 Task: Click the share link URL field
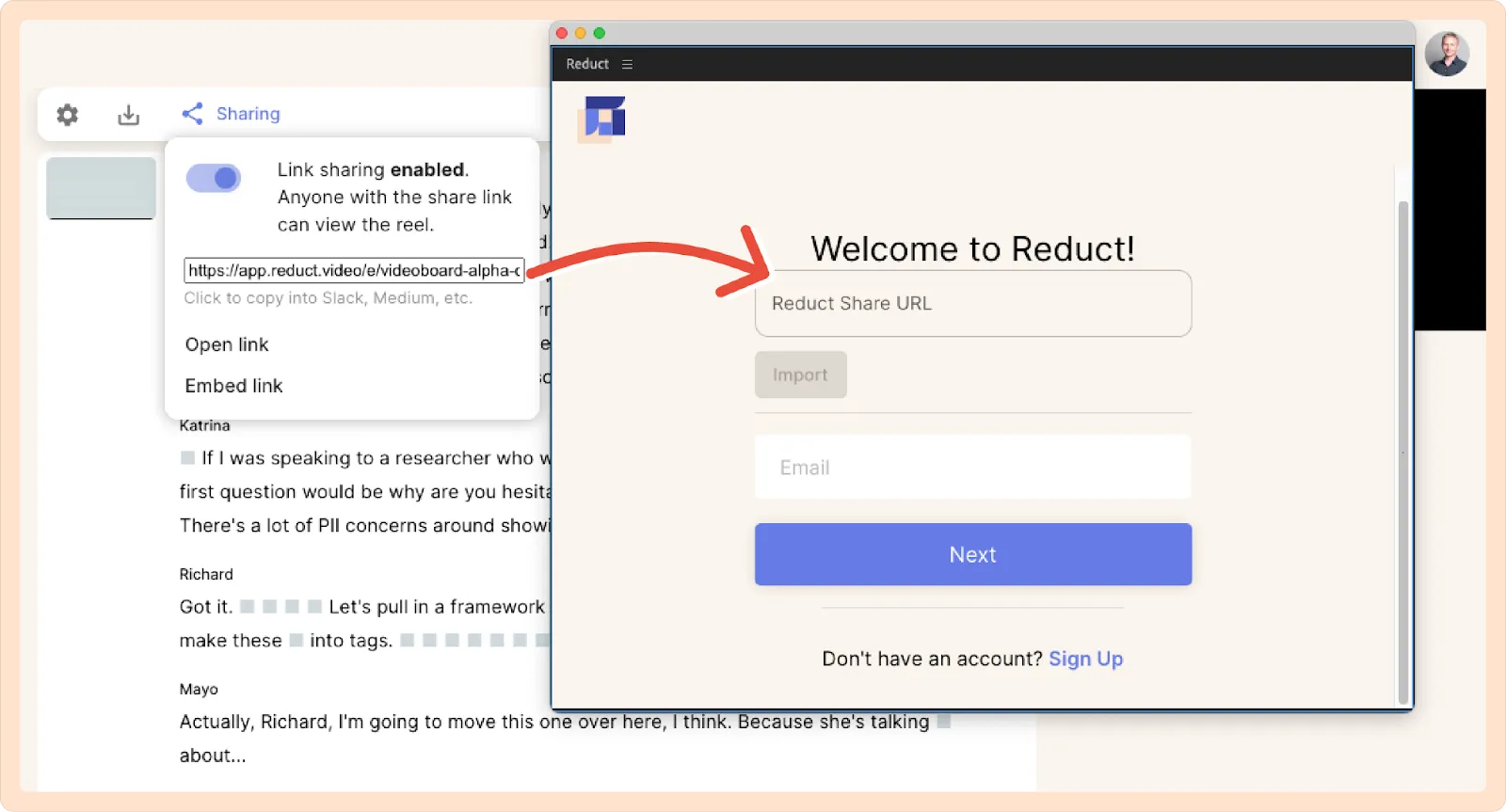pos(354,270)
